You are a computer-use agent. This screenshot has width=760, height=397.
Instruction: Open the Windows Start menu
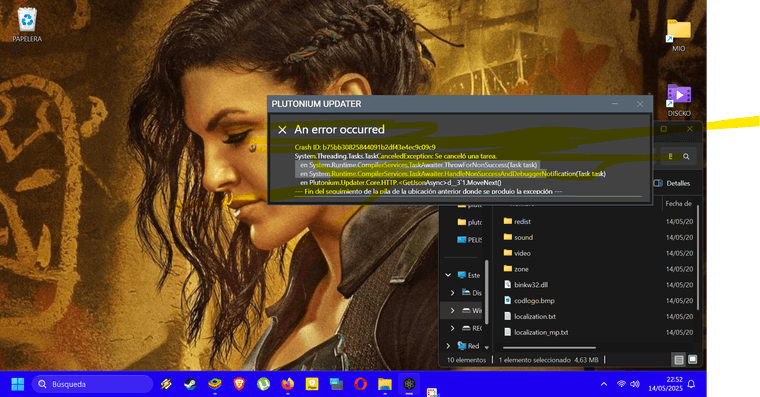coord(17,384)
